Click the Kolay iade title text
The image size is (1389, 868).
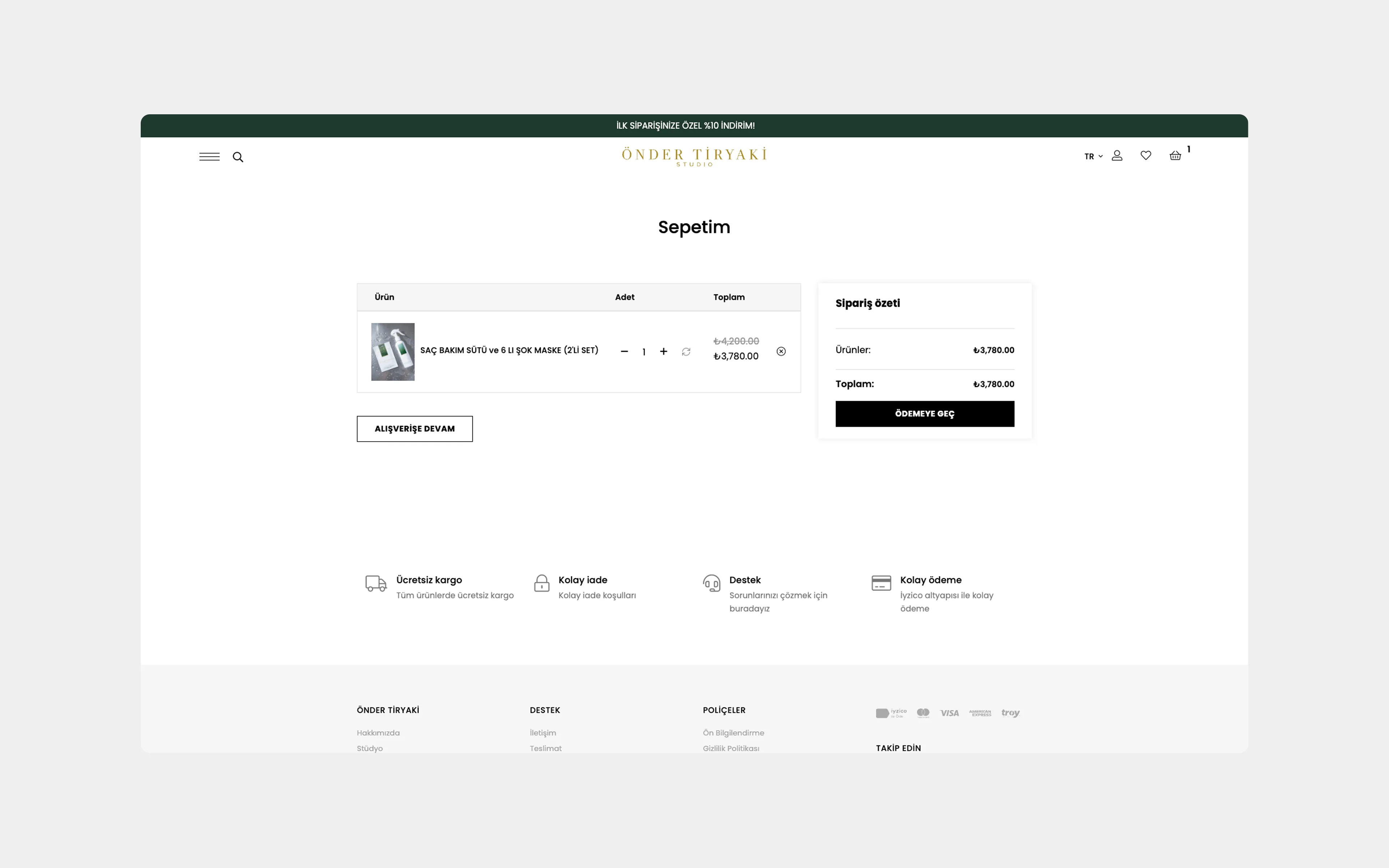[583, 580]
